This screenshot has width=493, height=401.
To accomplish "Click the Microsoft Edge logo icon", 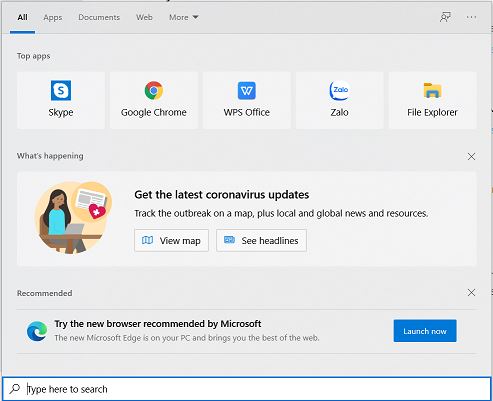I will click(37, 331).
